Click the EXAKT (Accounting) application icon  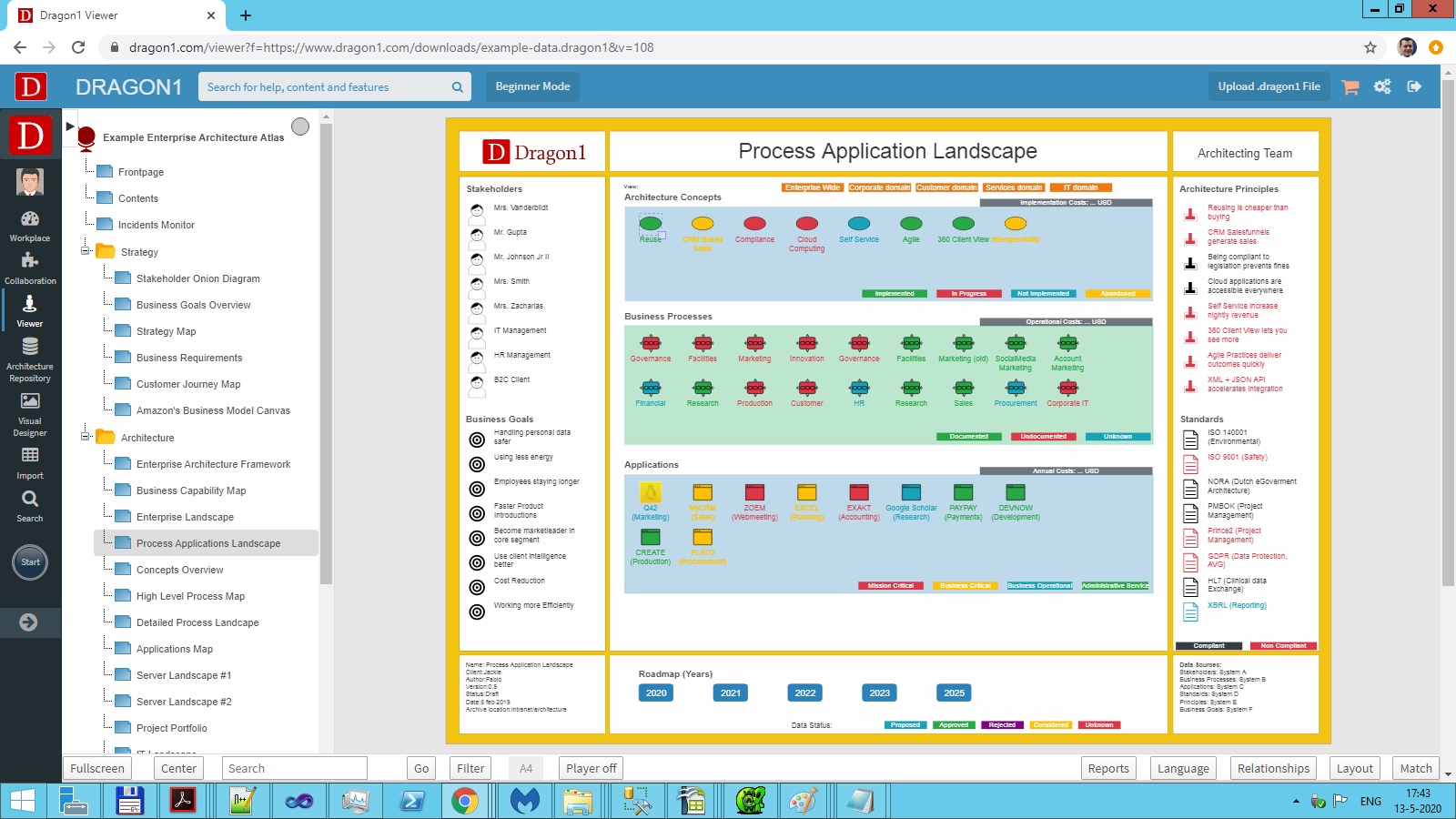(x=859, y=492)
